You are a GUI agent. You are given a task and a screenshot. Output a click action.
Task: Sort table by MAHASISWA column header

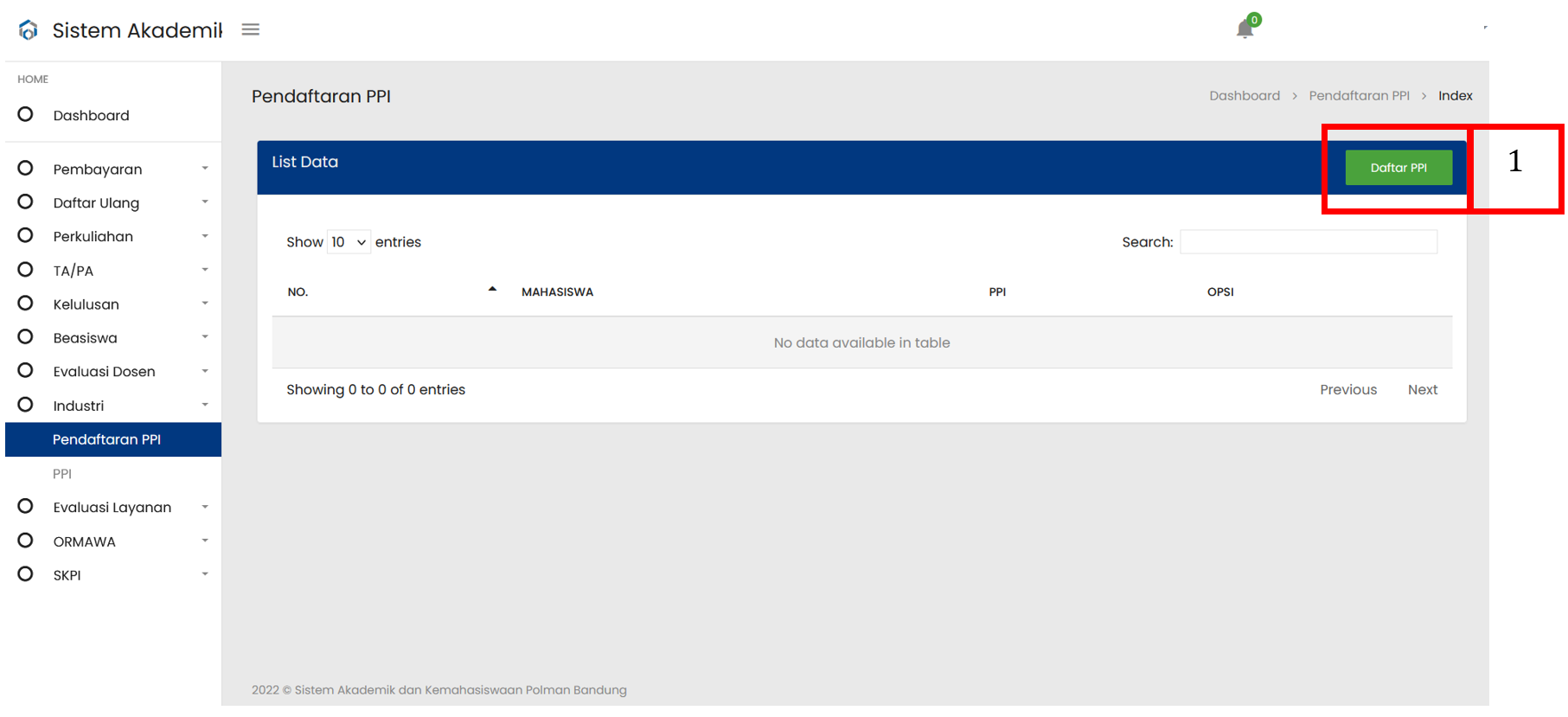557,292
